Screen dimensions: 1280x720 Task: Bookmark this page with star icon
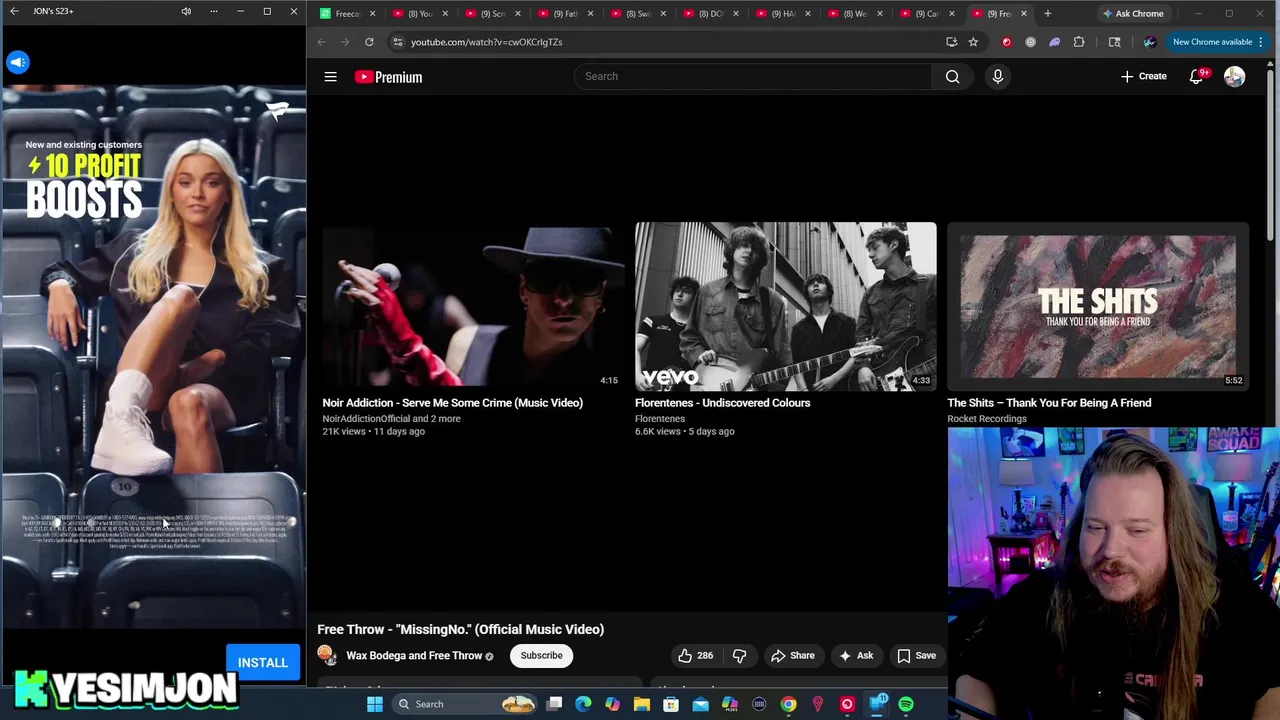tap(973, 42)
